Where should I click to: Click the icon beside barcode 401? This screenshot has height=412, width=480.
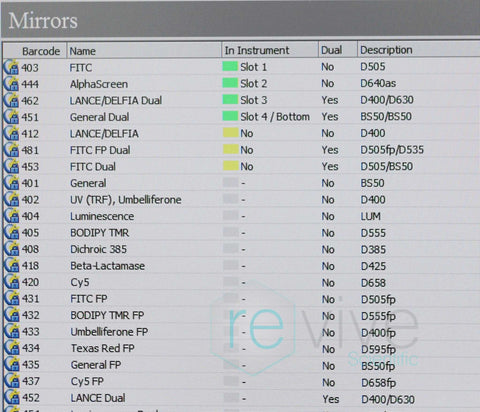click(11, 183)
